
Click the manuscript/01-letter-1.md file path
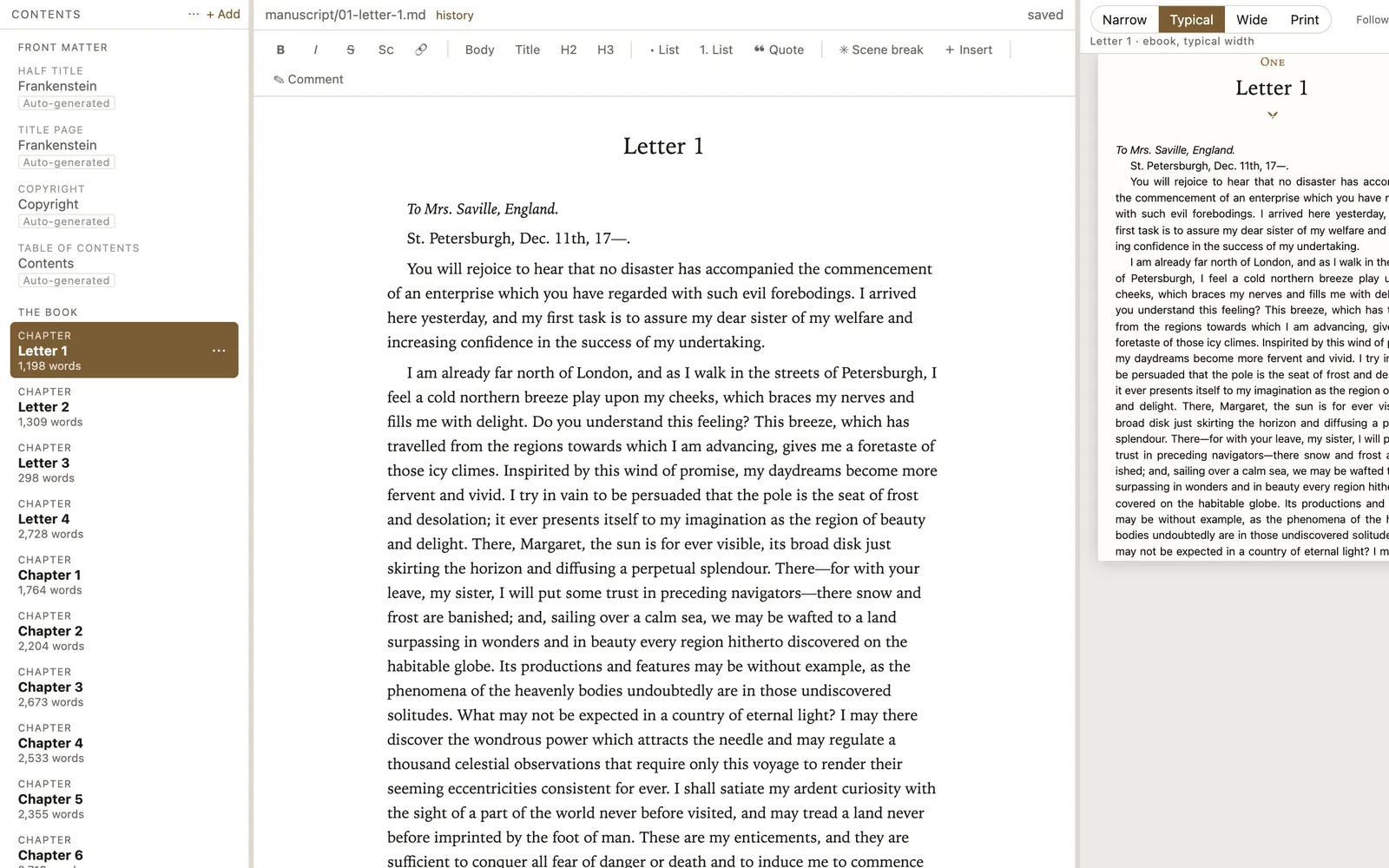346,15
